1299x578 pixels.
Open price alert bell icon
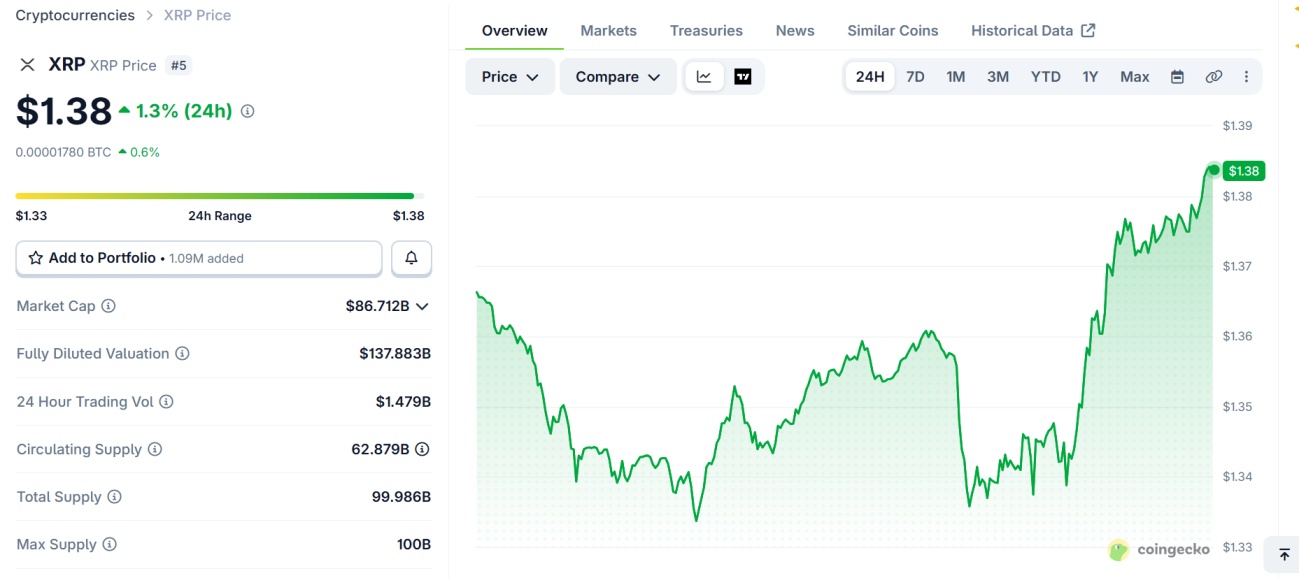[x=411, y=258]
